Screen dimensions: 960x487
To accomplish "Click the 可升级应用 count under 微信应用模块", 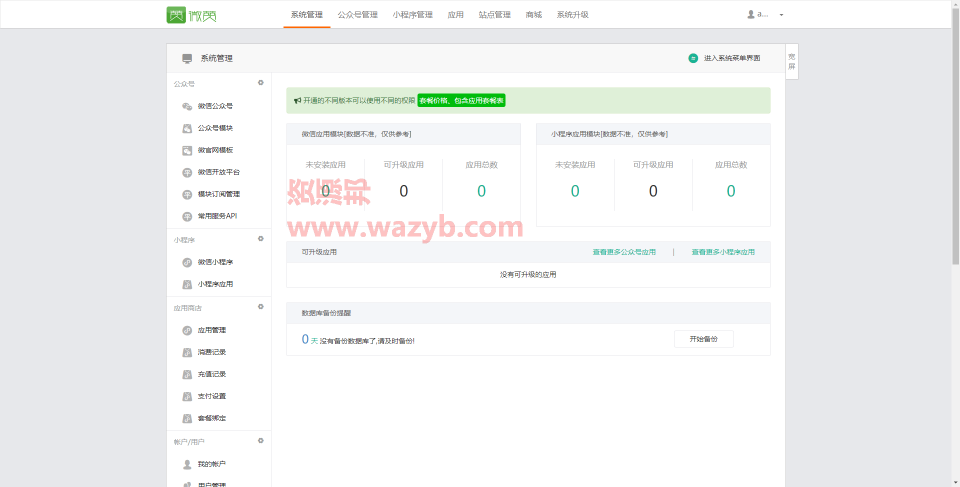I will (403, 191).
